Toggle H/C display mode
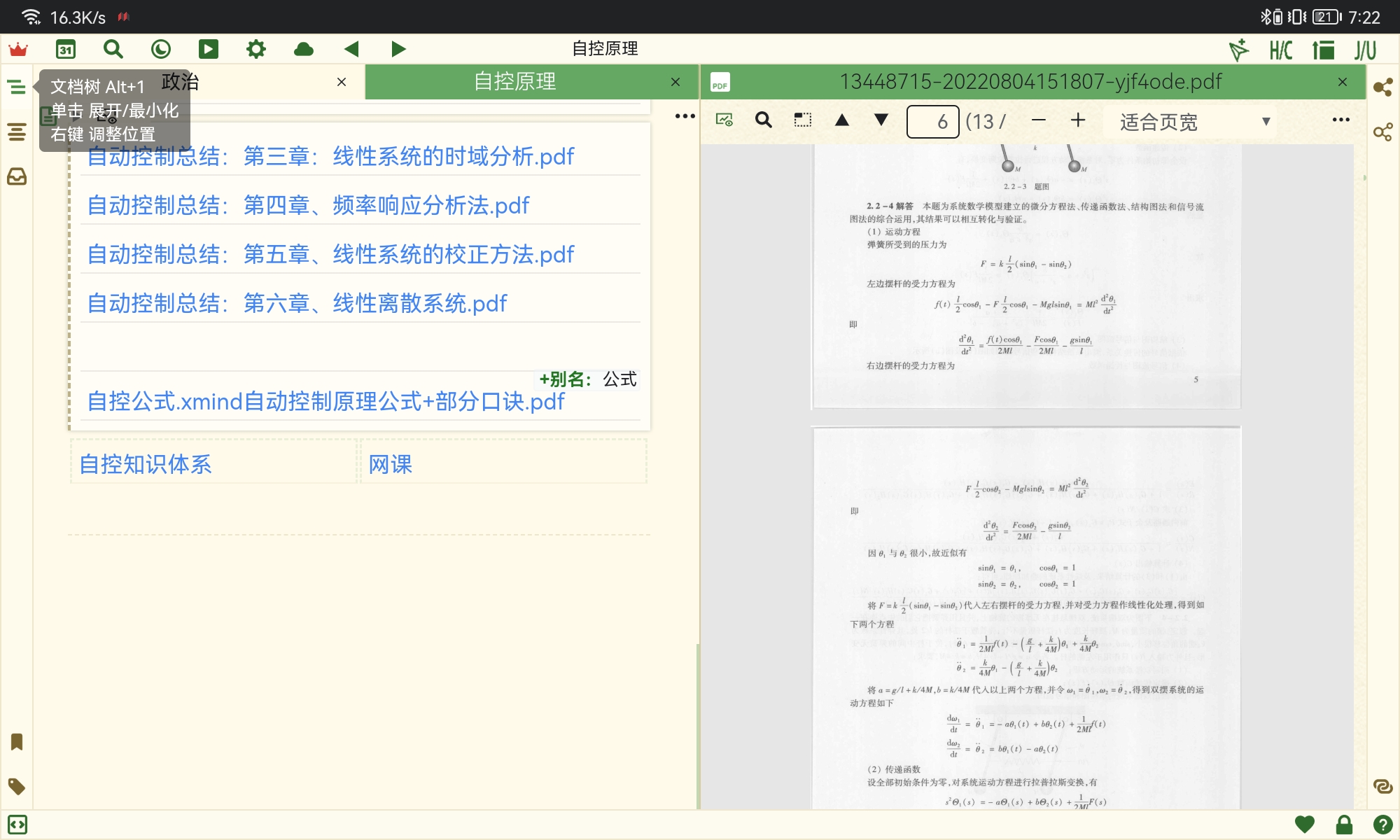Viewport: 1400px width, 840px height. click(x=1281, y=49)
